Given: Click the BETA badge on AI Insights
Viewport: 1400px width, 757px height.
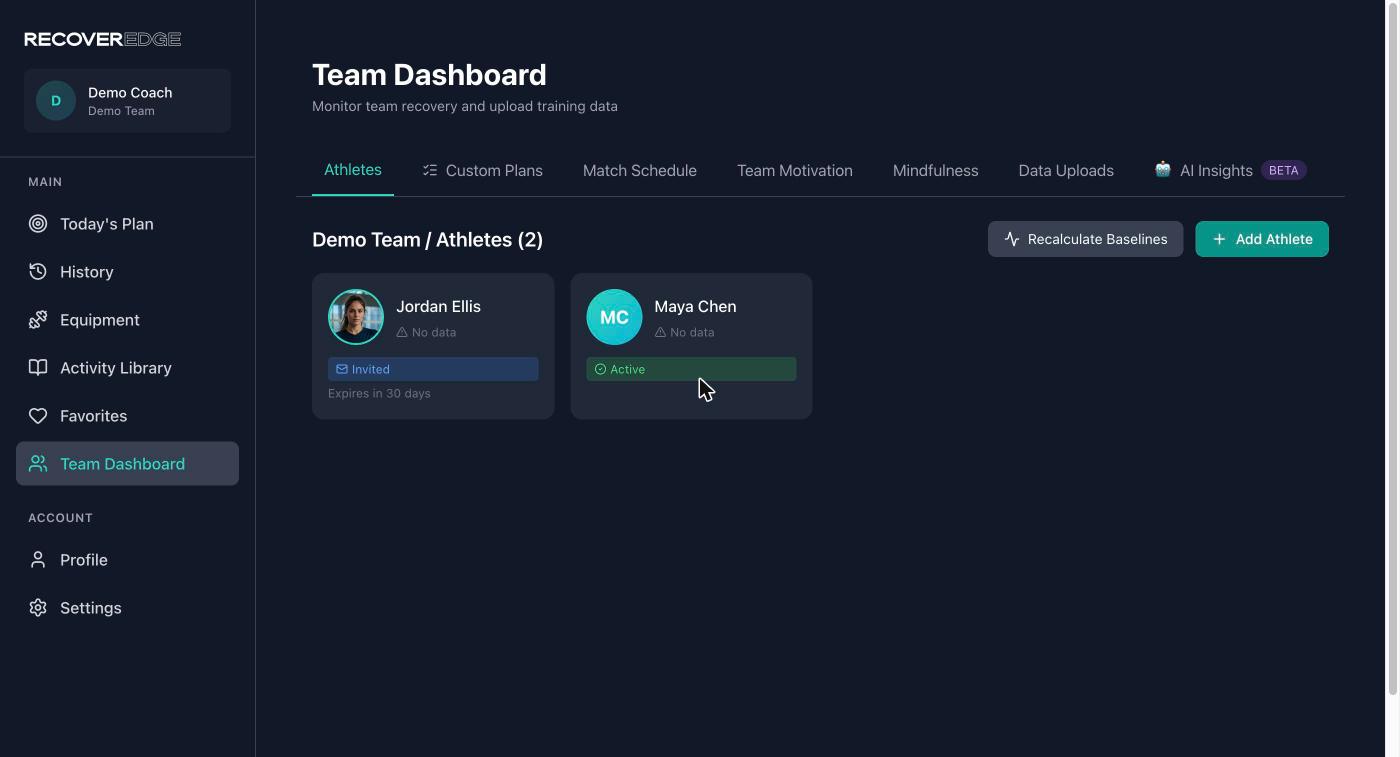Looking at the screenshot, I should 1283,170.
